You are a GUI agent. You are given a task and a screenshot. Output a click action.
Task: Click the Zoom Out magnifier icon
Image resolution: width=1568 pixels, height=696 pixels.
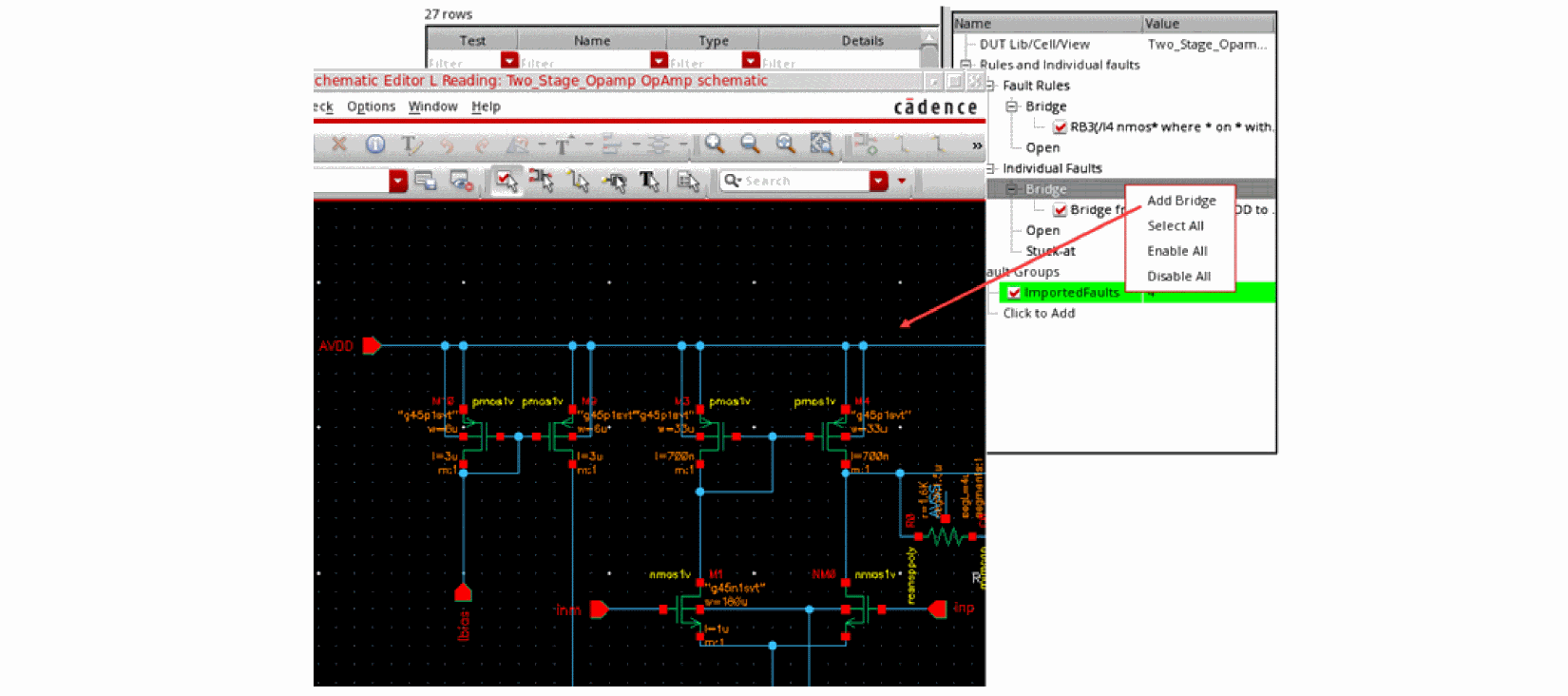tap(750, 144)
